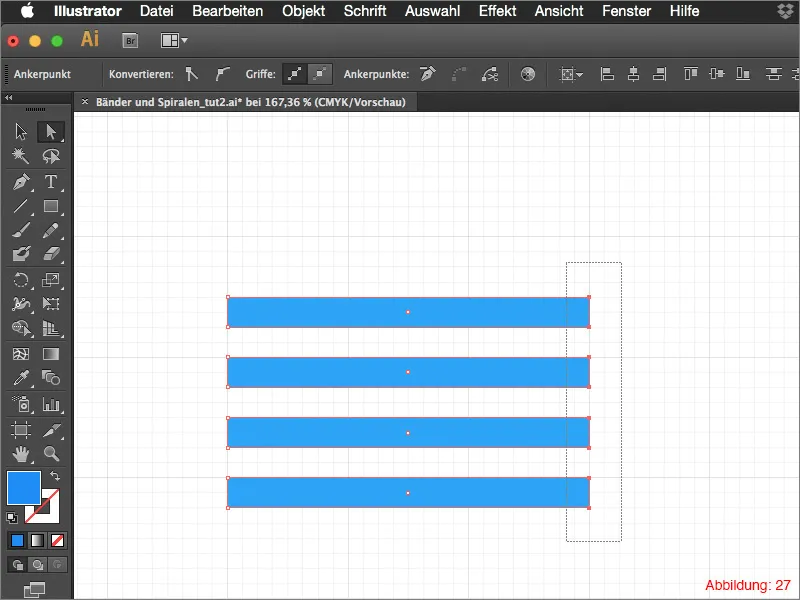Open the Isolate/Recolor round icon

point(528,74)
